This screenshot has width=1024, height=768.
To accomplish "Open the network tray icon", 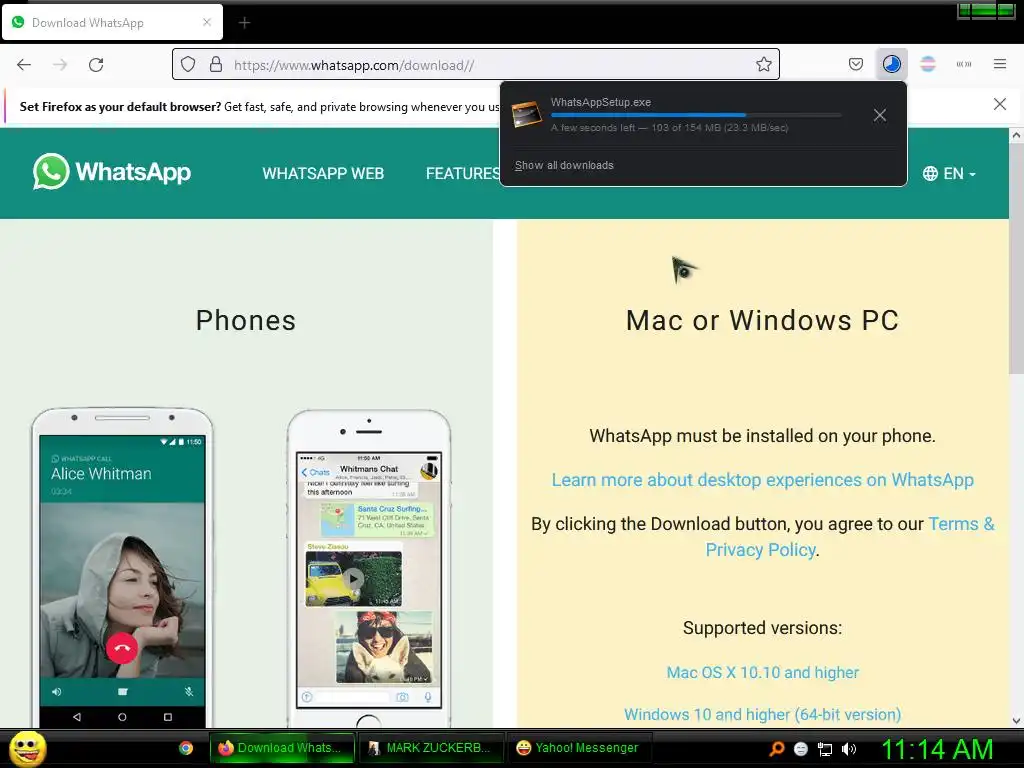I will (x=825, y=749).
